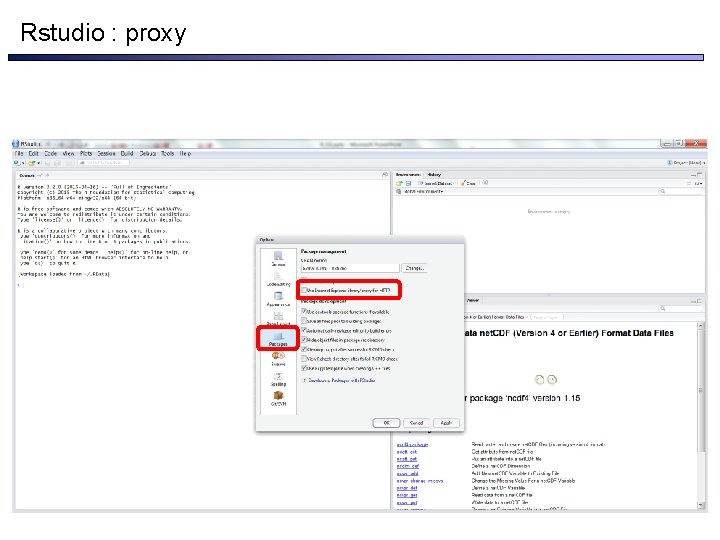Open the Build menu

127,153
